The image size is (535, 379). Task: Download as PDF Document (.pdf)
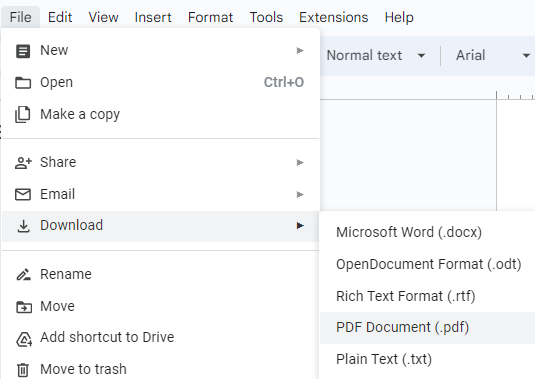pyautogui.click(x=428, y=327)
